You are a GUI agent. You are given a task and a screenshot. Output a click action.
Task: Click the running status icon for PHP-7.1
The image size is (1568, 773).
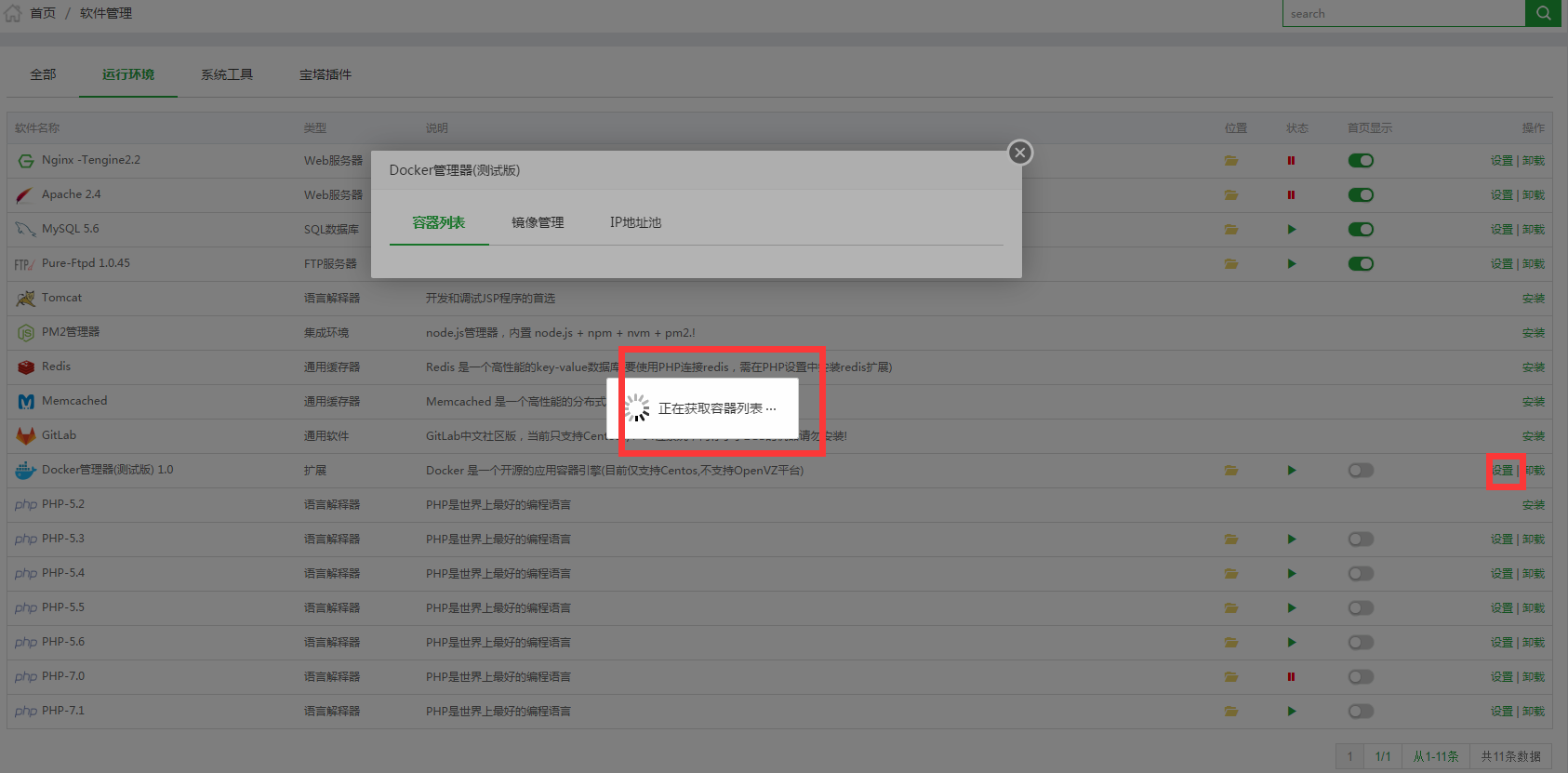(1292, 712)
